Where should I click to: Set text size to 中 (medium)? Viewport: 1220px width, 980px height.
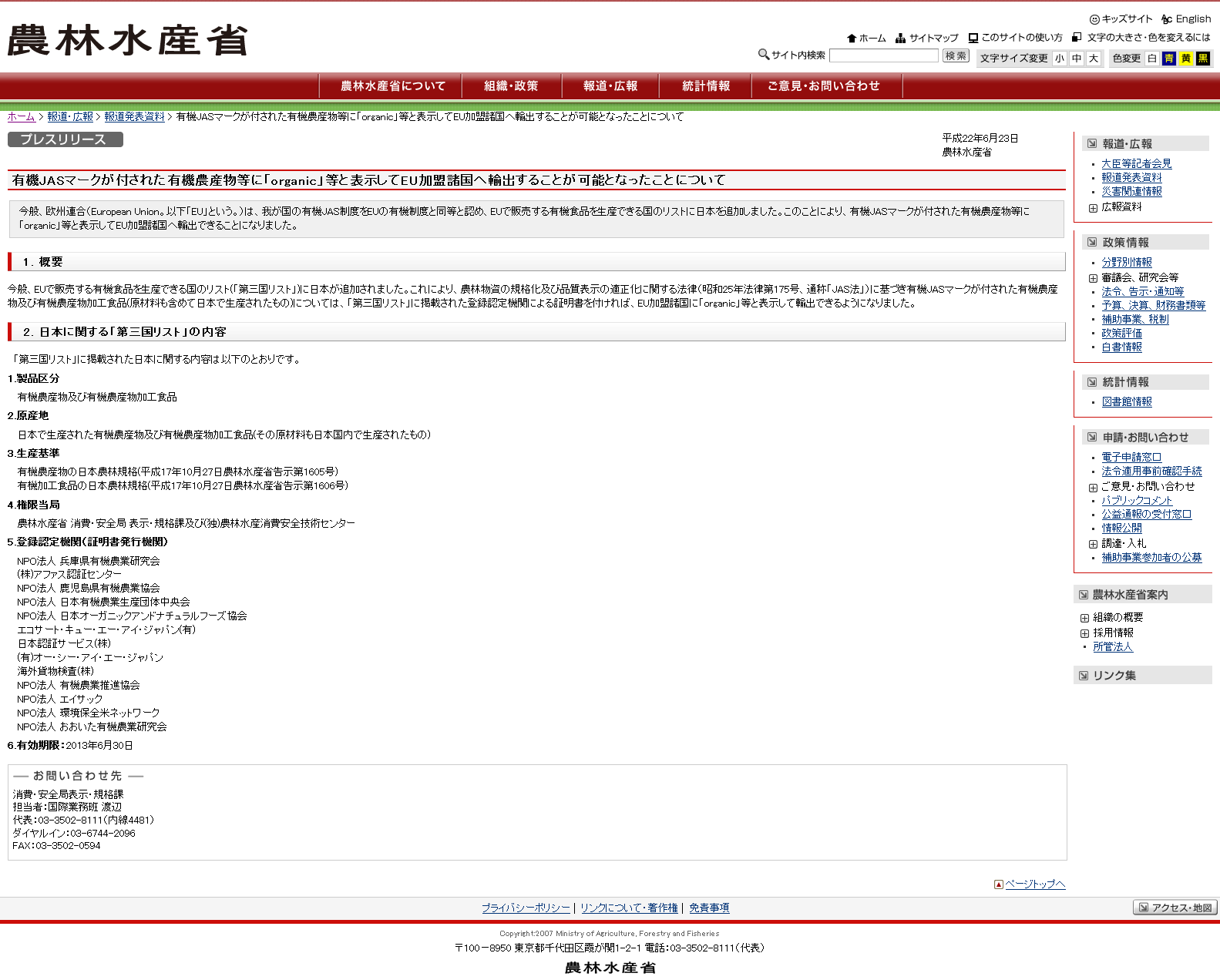(1077, 59)
